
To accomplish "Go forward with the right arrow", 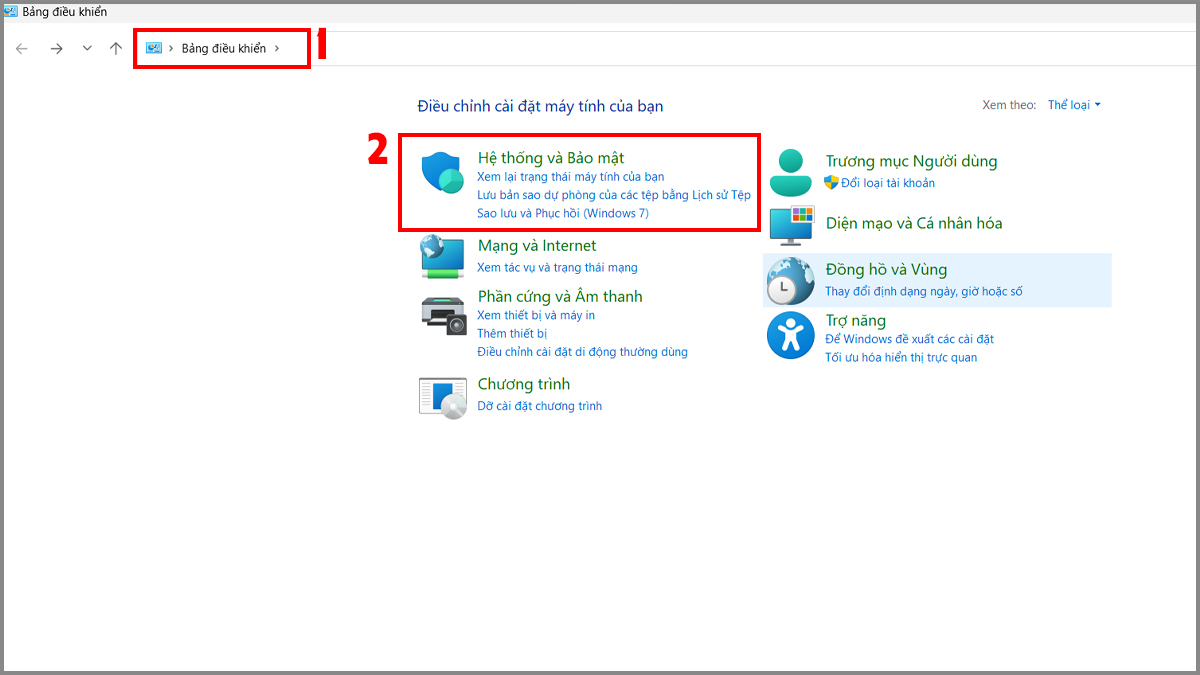I will 56,48.
